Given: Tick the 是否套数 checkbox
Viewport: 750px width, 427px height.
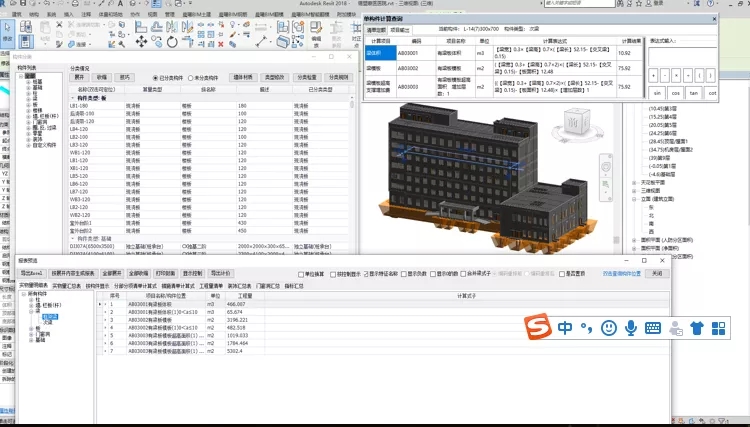Looking at the screenshot, I should (x=562, y=274).
